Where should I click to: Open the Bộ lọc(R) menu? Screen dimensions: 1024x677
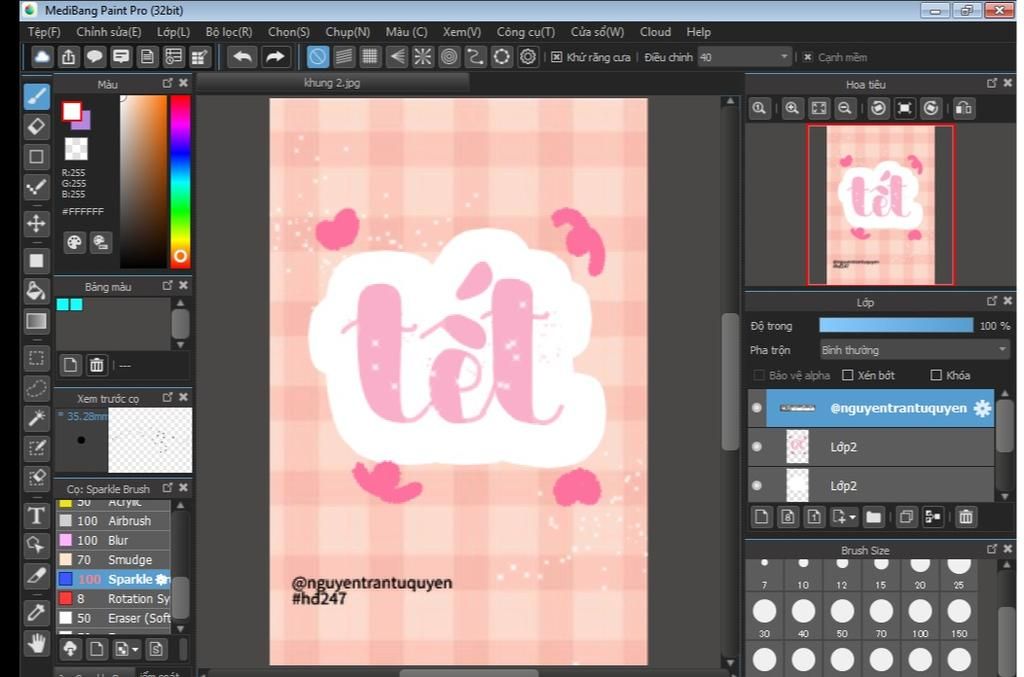pyautogui.click(x=229, y=32)
